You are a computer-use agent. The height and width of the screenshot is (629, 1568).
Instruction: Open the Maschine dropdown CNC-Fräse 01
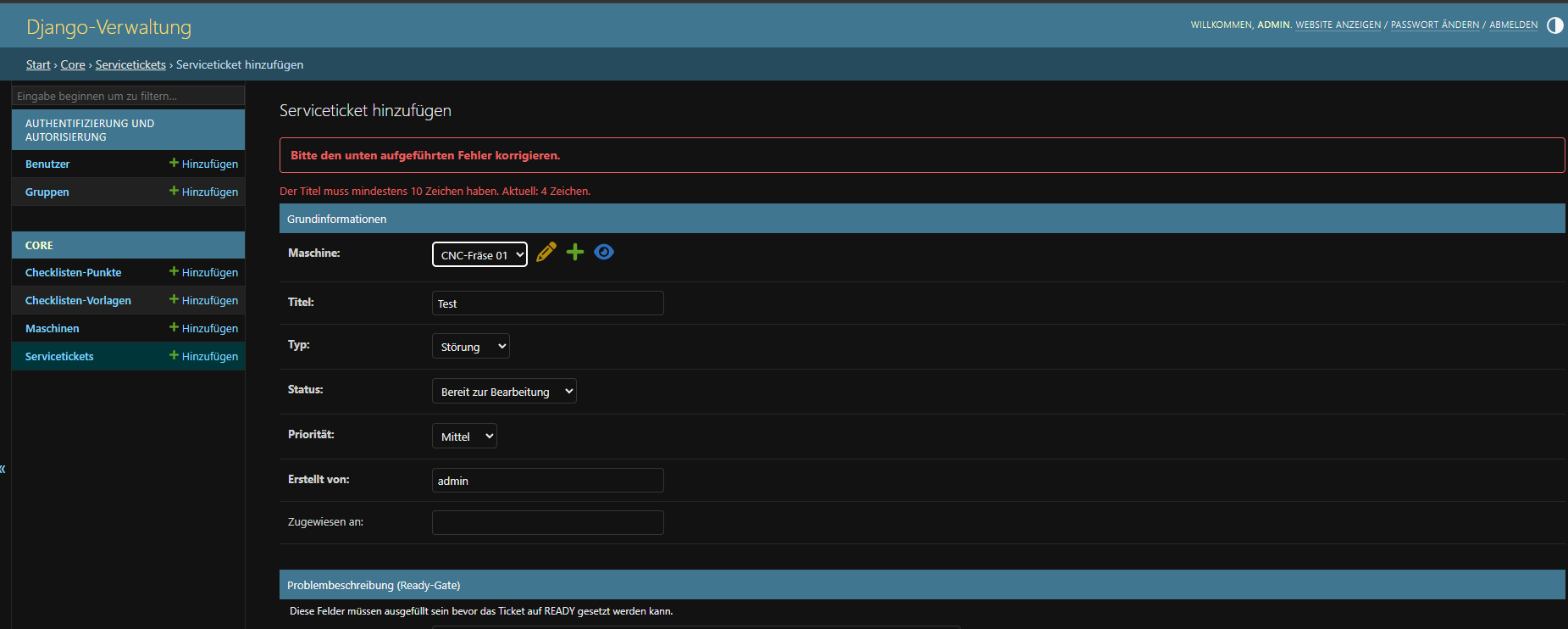479,254
